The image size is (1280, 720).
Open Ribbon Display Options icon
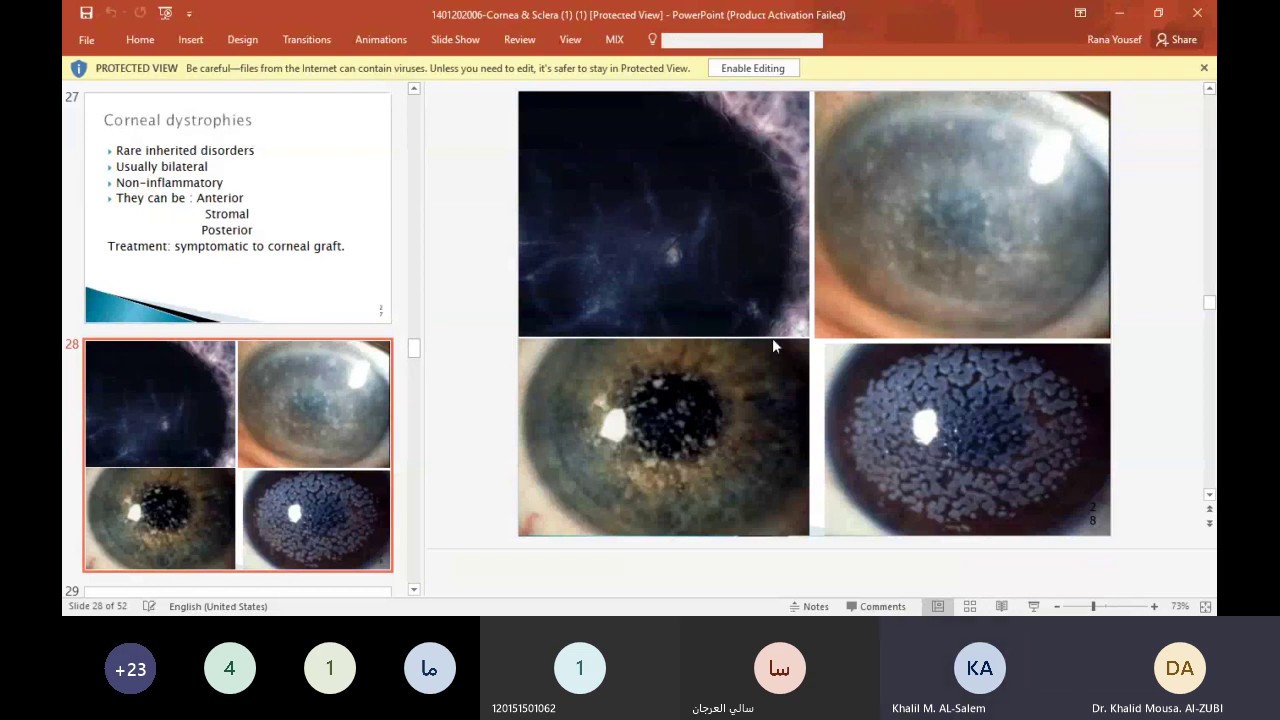pyautogui.click(x=1080, y=14)
